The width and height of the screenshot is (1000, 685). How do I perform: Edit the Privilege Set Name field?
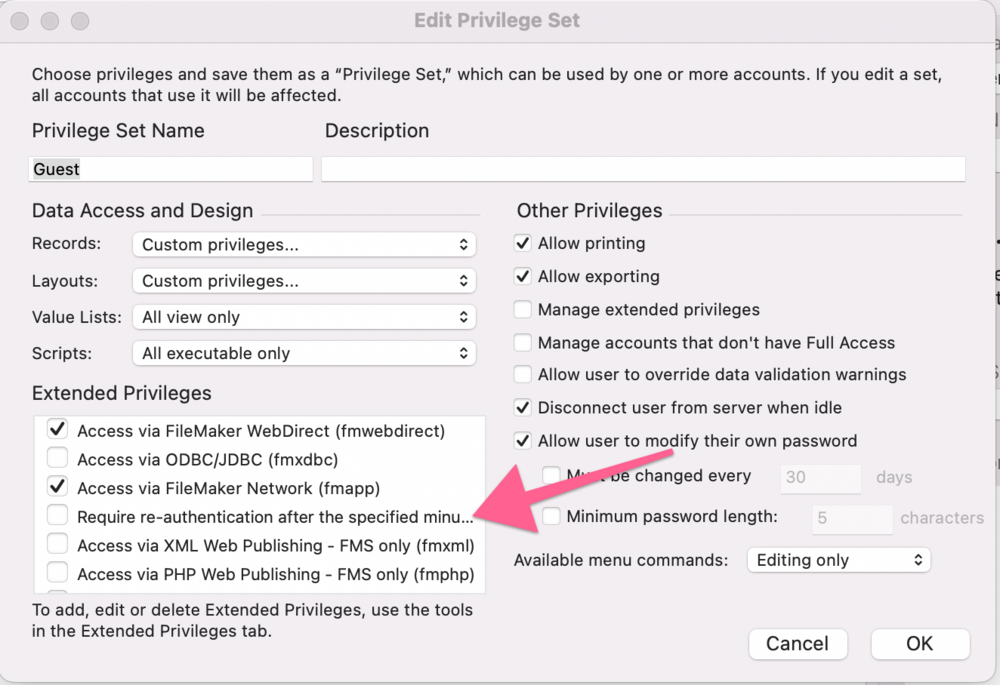point(170,168)
